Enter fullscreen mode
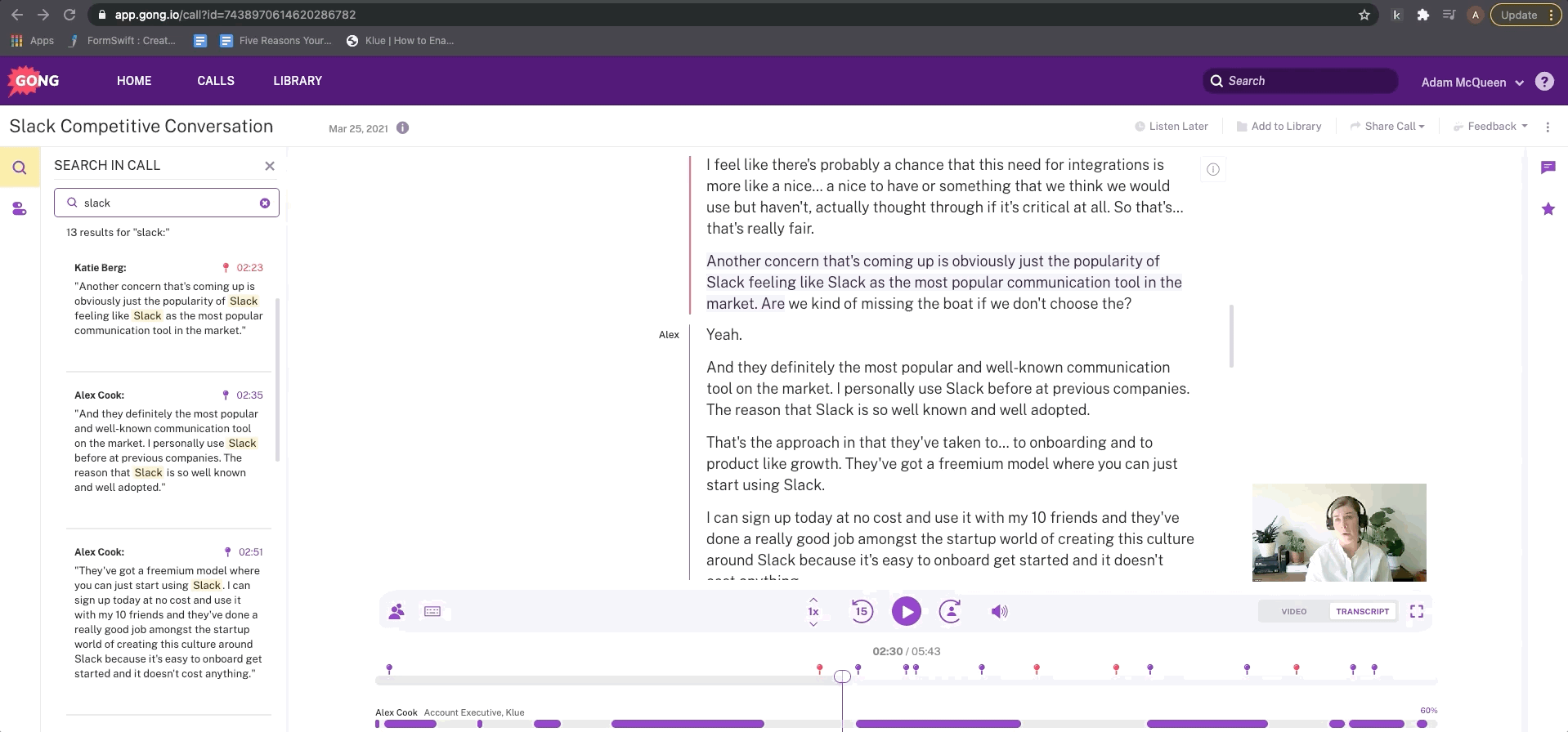Screen dimensions: 1568x732 [1417, 611]
